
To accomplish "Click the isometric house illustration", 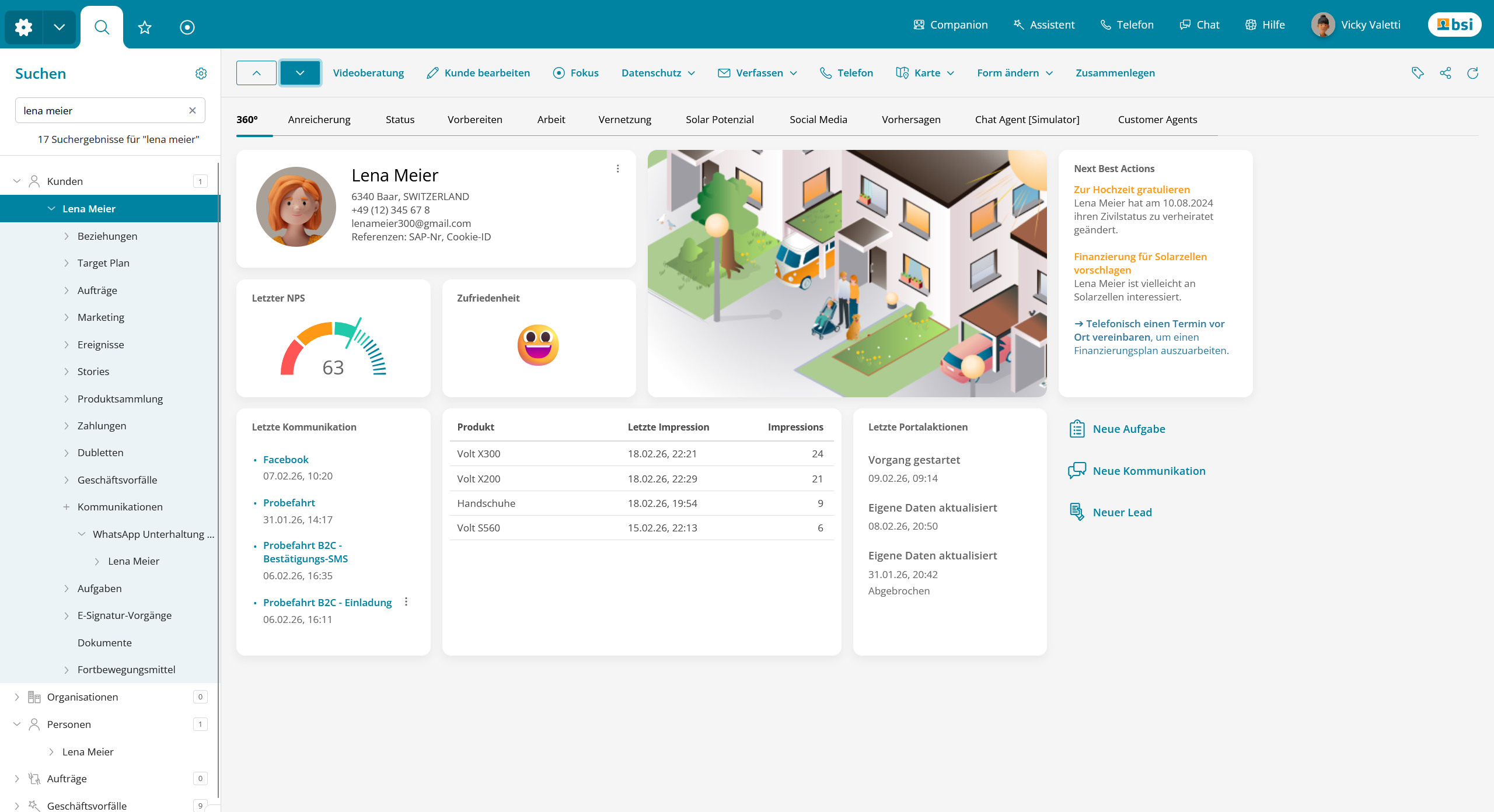I will pyautogui.click(x=847, y=274).
